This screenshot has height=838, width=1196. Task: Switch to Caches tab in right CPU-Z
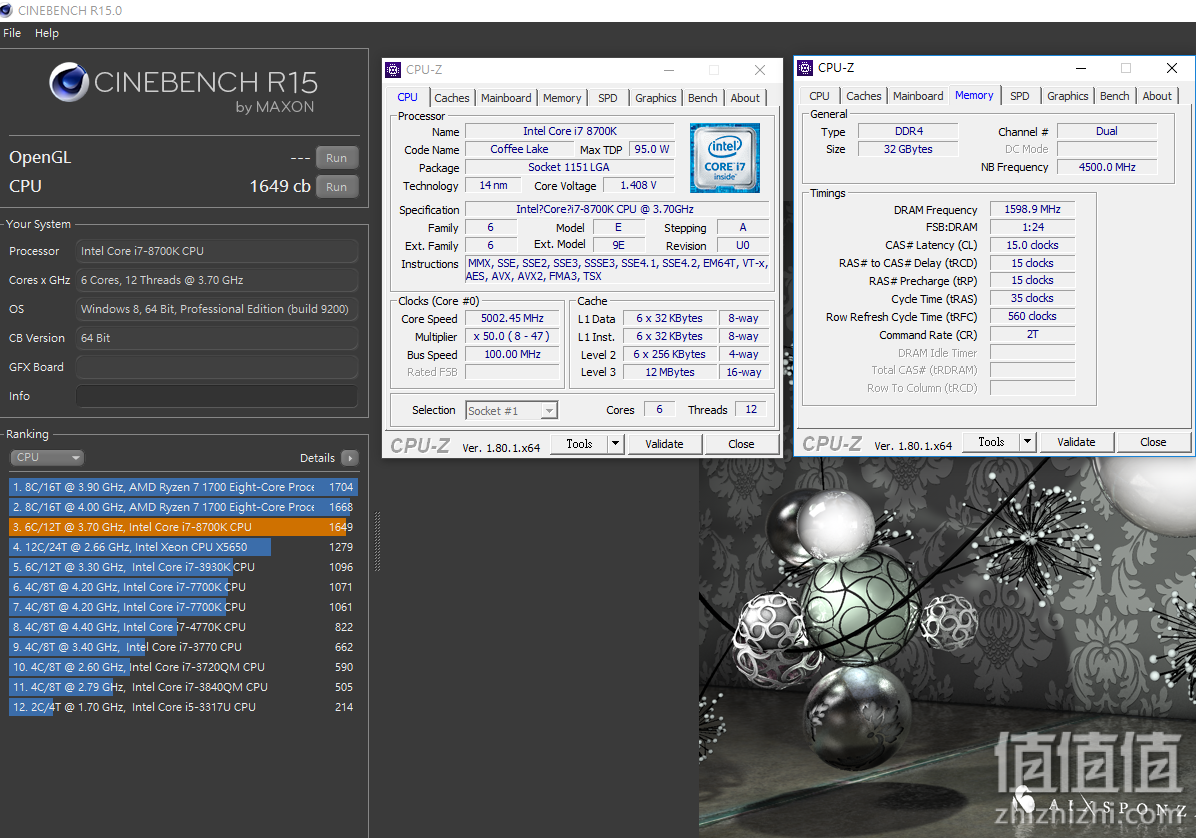pos(863,95)
